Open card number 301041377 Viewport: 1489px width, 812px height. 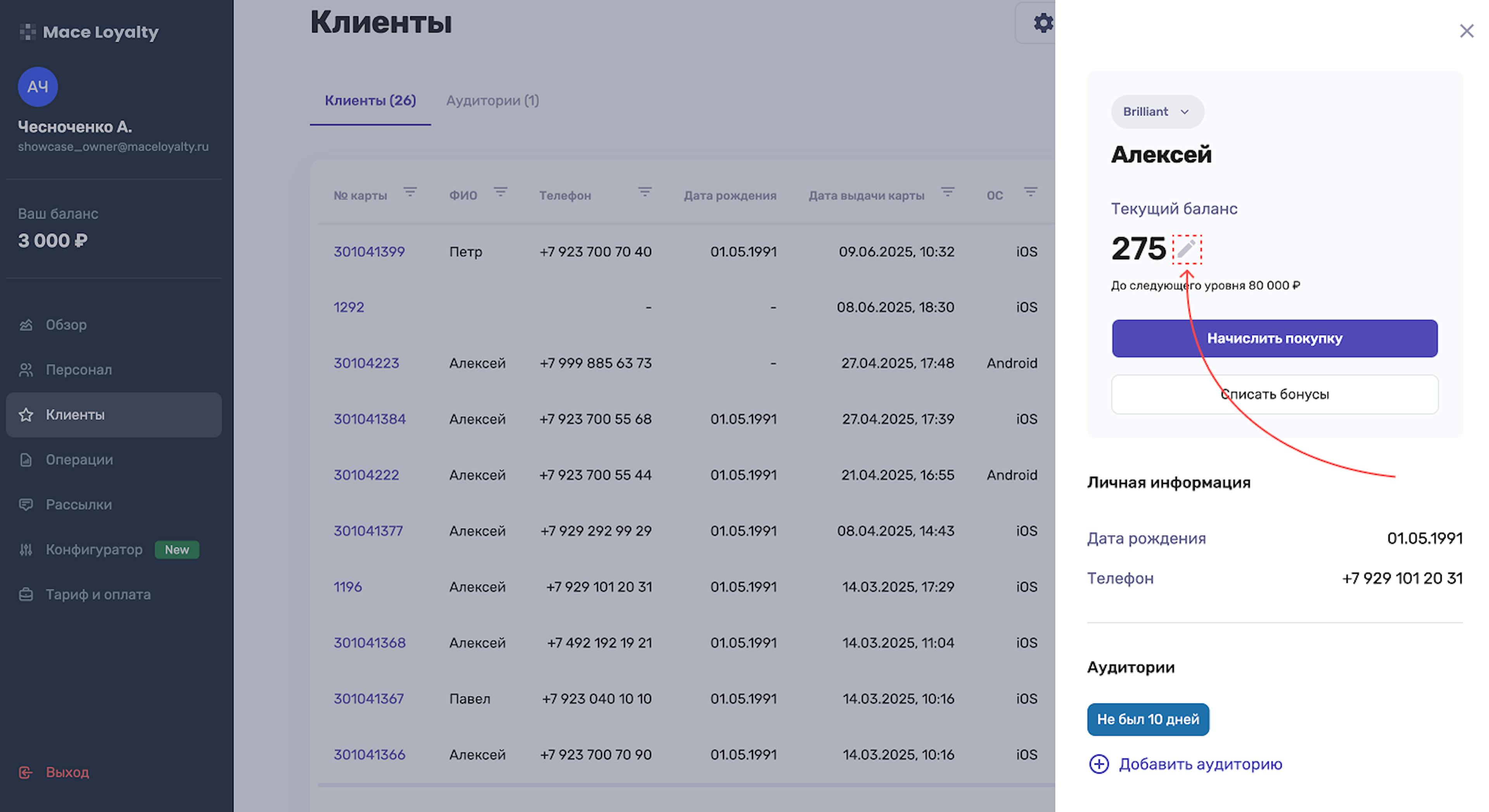(x=368, y=531)
